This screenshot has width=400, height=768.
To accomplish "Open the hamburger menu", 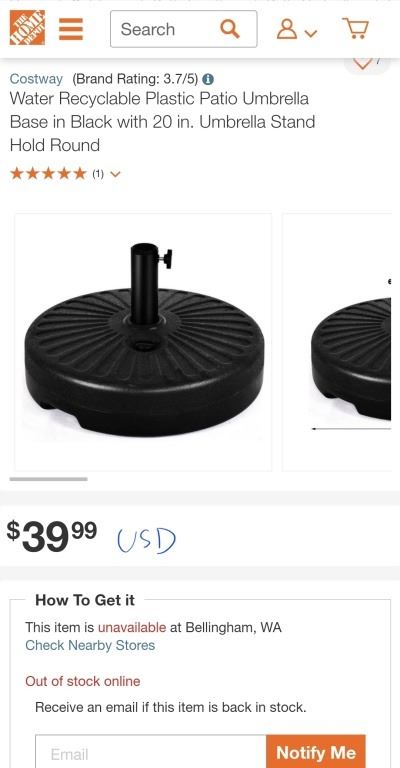I will click(x=71, y=29).
